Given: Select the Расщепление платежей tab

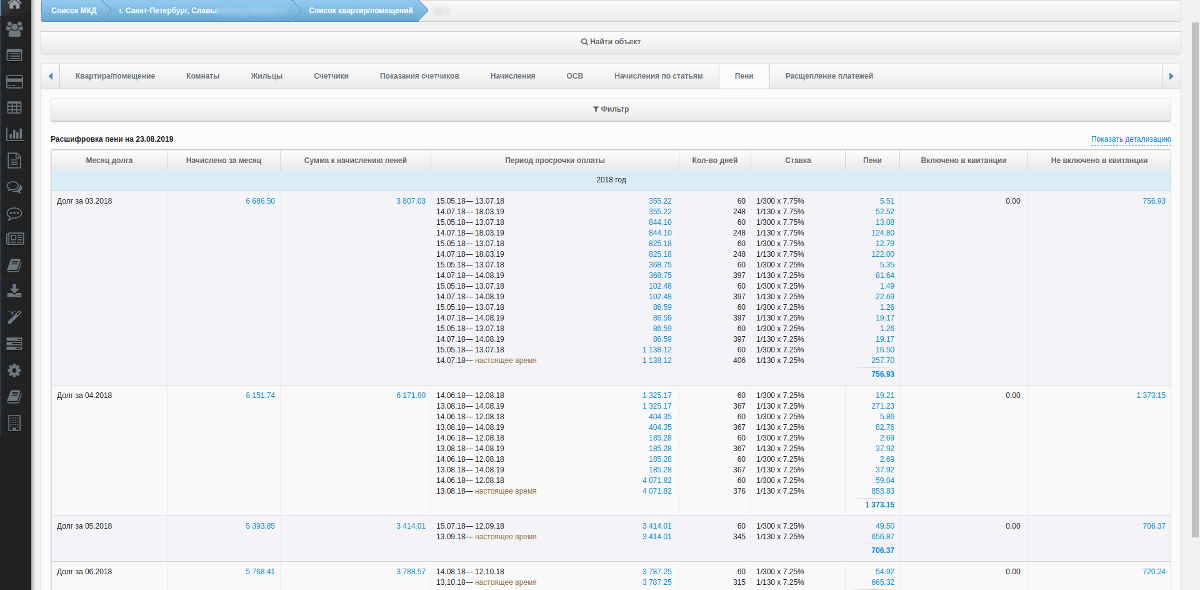Looking at the screenshot, I should coord(828,76).
